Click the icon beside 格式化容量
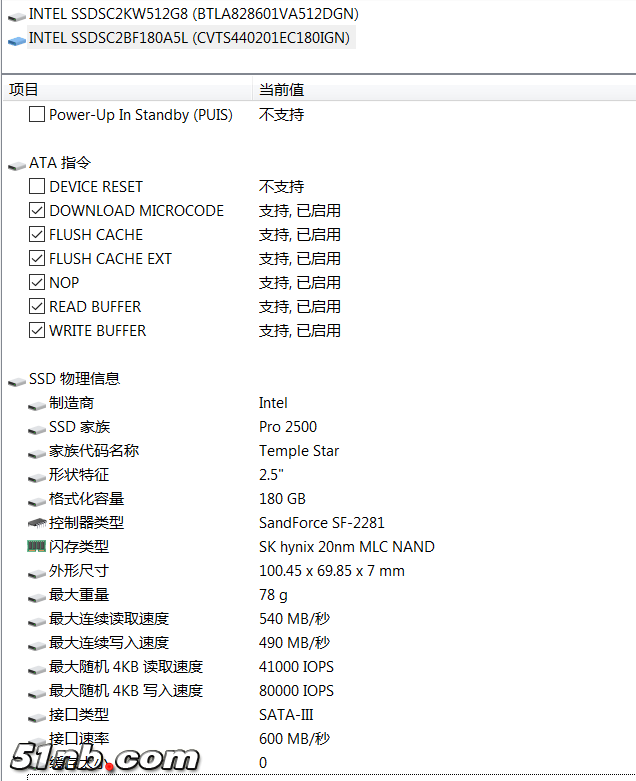The image size is (636, 781). coord(37,501)
